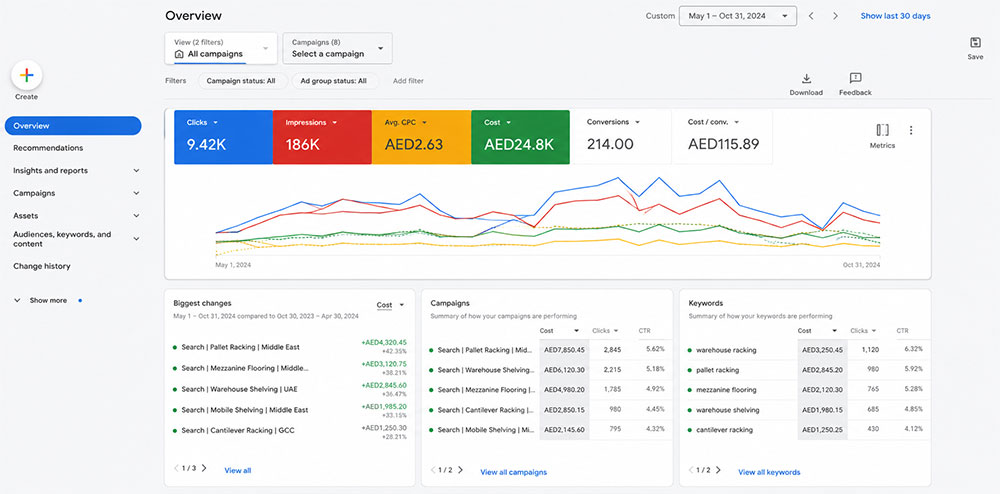
Task: Click the Show last 30 days link
Action: (x=895, y=16)
